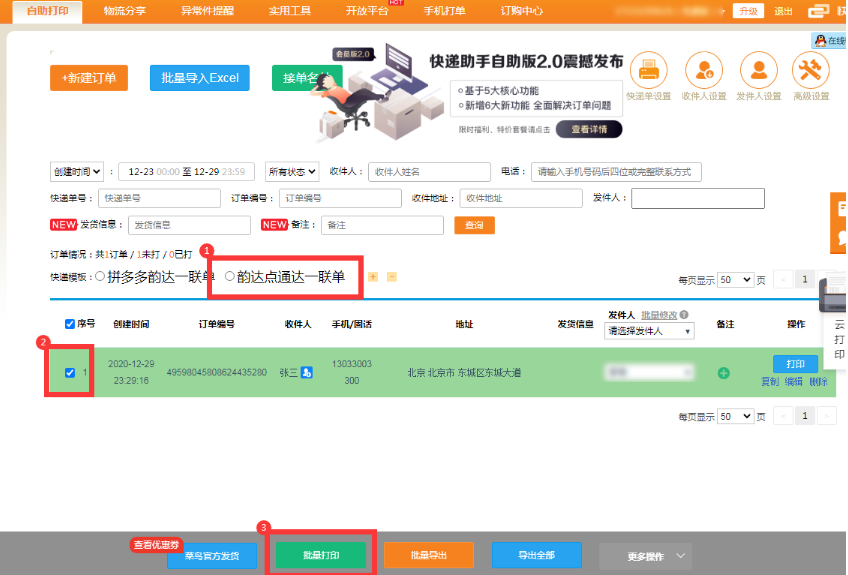Open the 所有状态 dropdown

[x=292, y=171]
